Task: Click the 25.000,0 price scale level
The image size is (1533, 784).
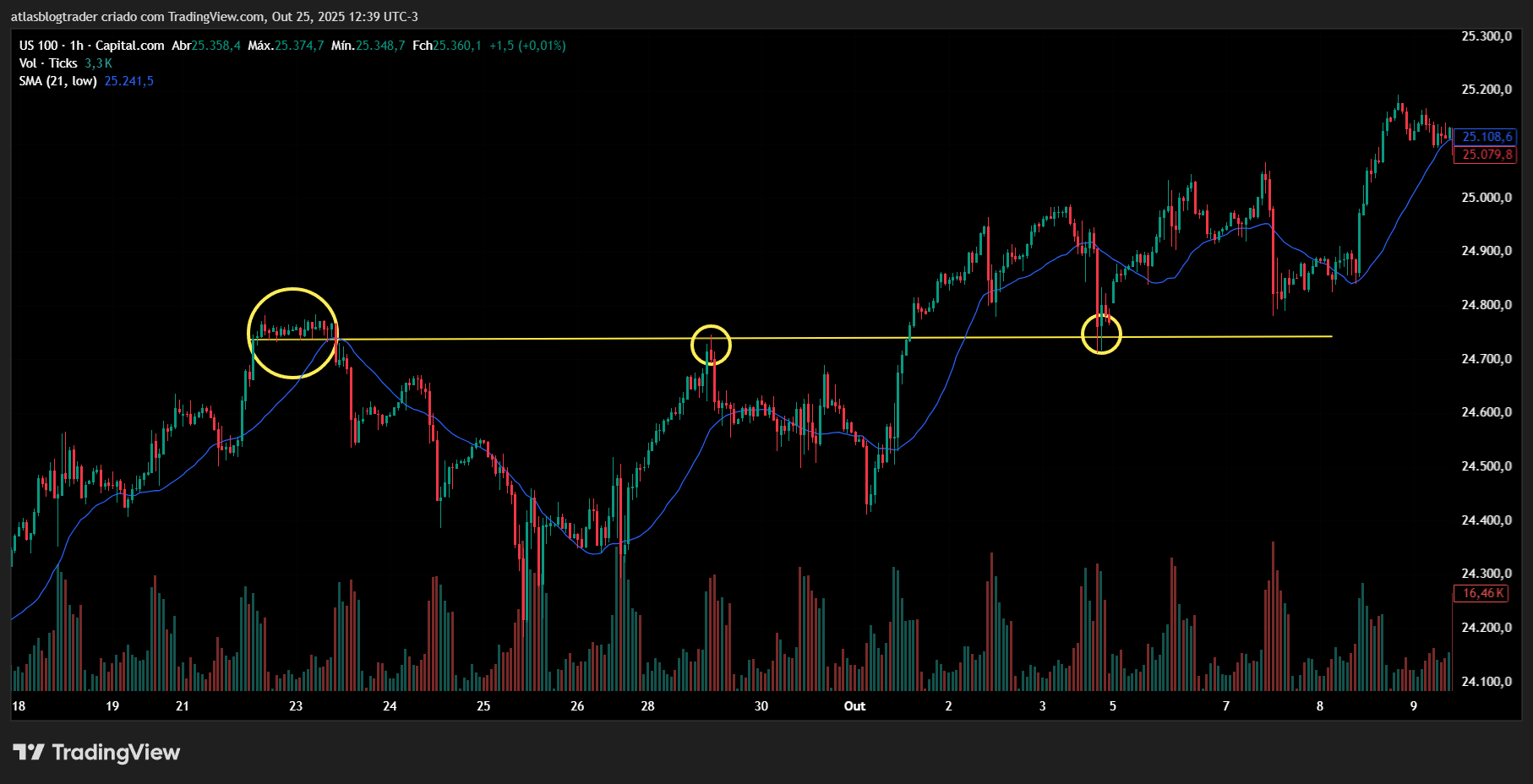Action: (x=1487, y=198)
